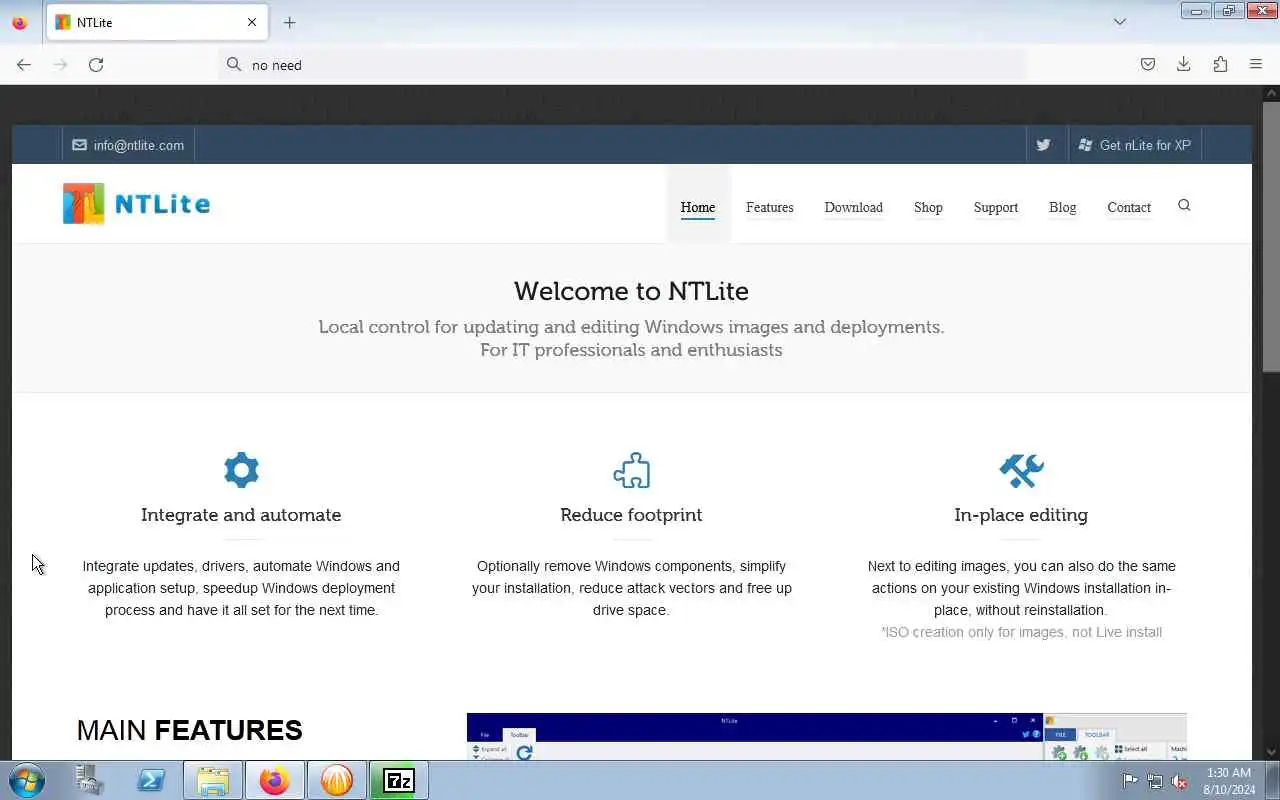
Task: Click the NTLite app screenshot thumbnail
Action: tap(826, 736)
